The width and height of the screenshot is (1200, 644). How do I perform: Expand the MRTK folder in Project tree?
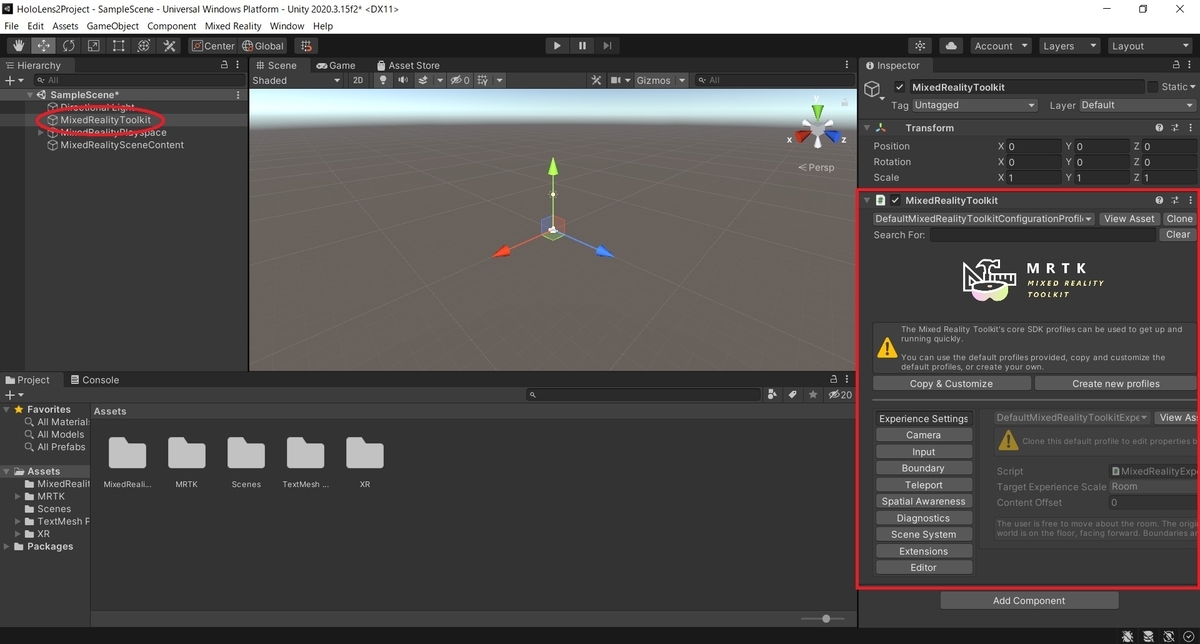tap(18, 496)
